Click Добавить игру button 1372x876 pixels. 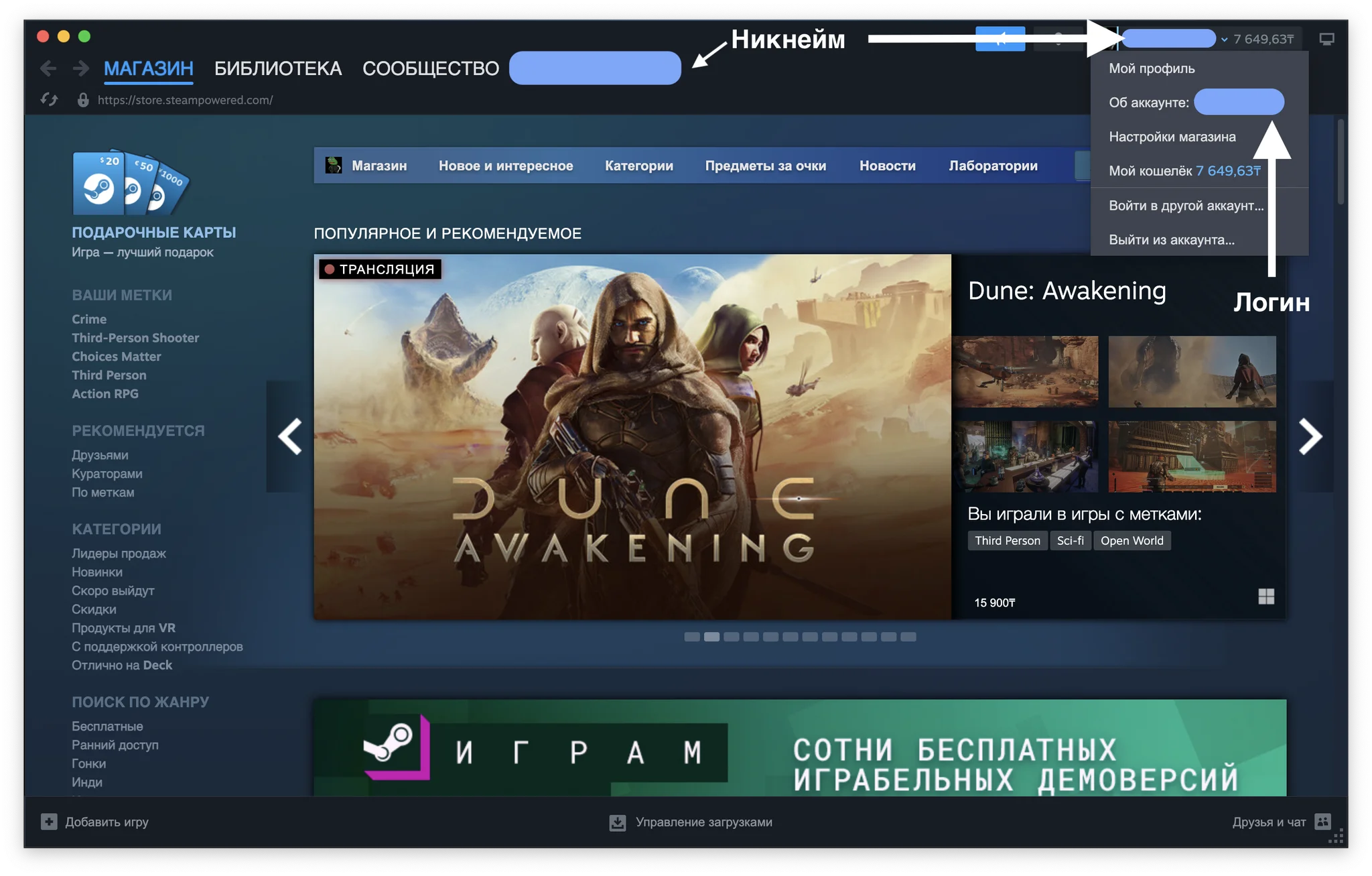pos(94,822)
